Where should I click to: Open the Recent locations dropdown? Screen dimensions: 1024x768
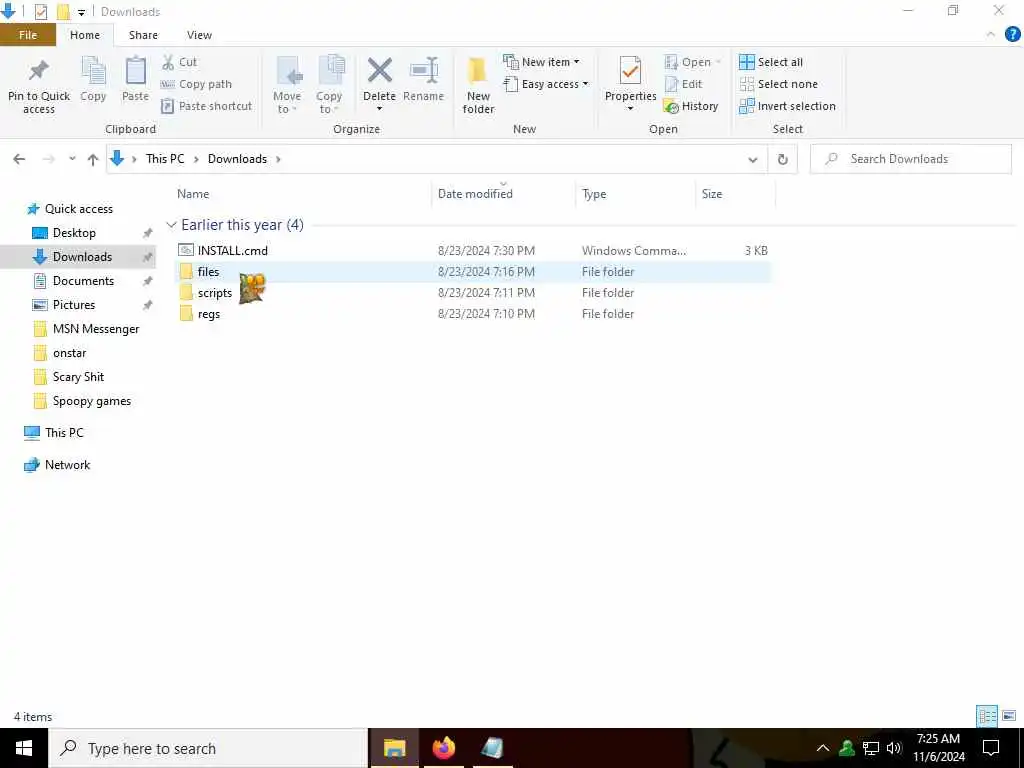point(72,159)
